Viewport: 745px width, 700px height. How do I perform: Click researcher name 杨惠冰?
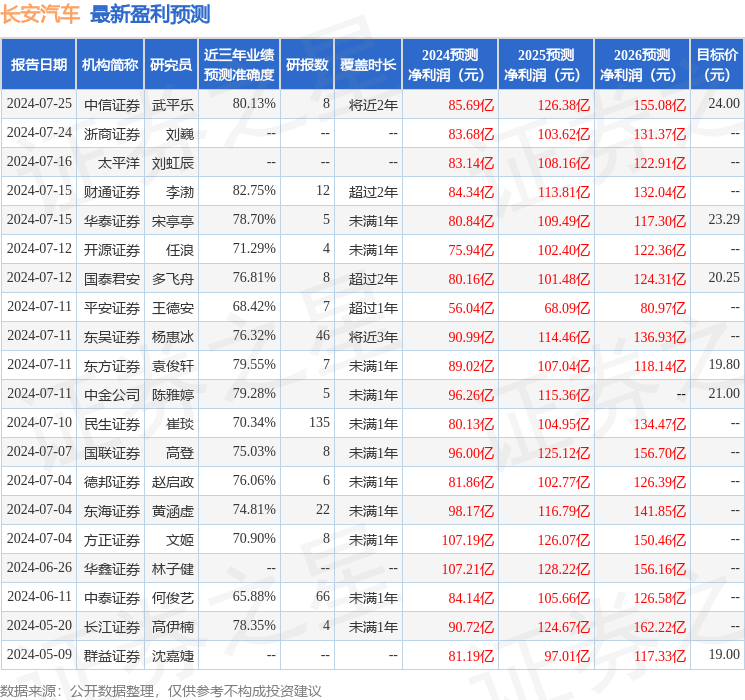click(173, 337)
